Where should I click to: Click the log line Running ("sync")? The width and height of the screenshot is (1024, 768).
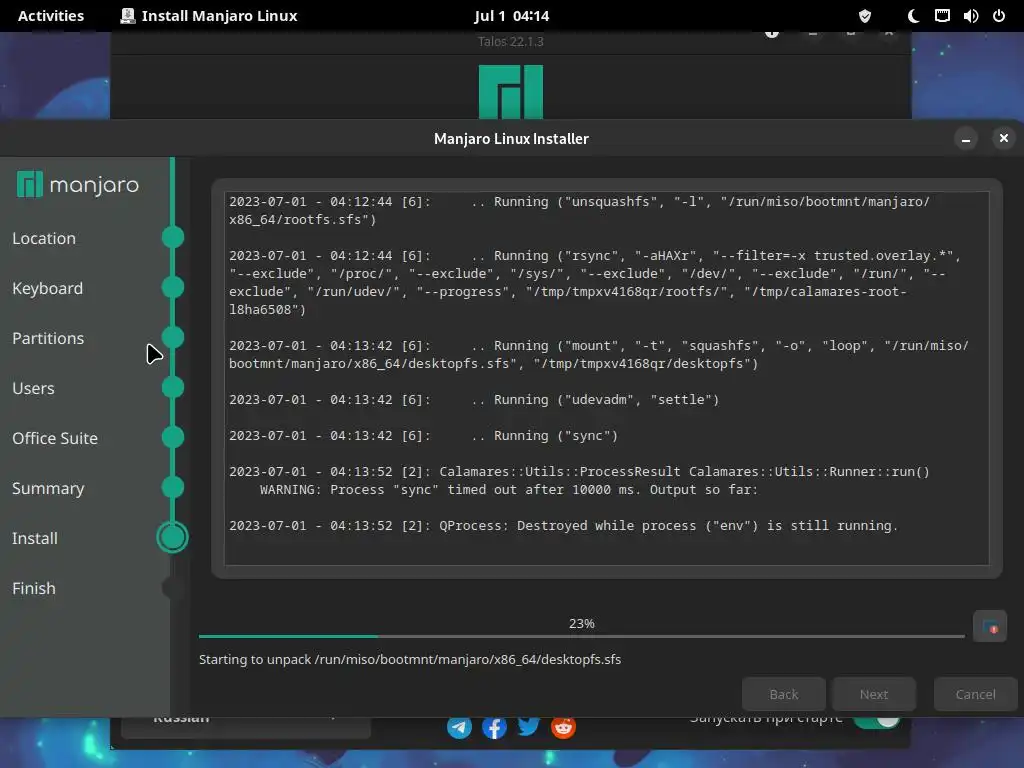coord(423,436)
